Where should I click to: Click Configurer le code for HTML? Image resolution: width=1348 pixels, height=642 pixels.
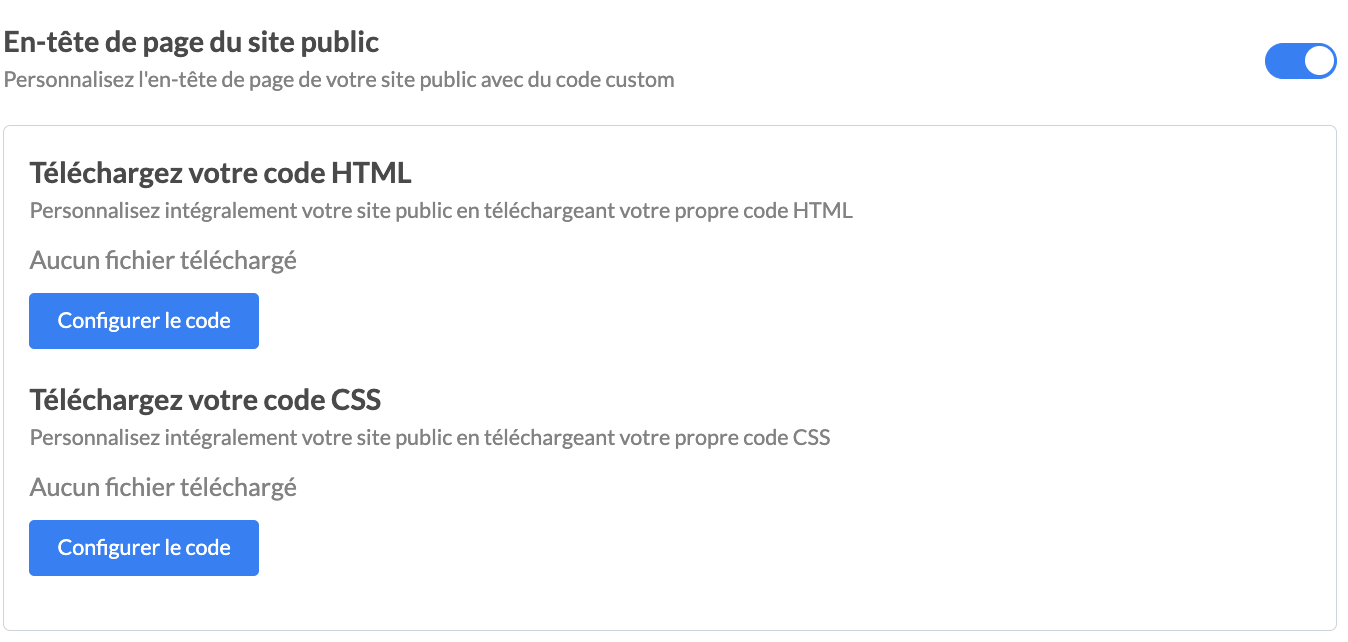pyautogui.click(x=144, y=321)
